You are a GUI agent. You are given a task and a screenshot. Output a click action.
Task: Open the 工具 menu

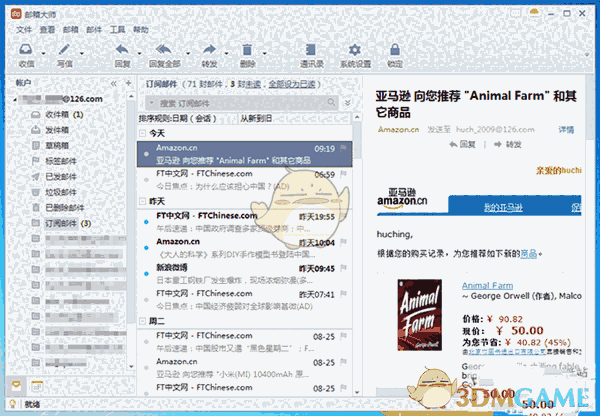click(x=117, y=29)
